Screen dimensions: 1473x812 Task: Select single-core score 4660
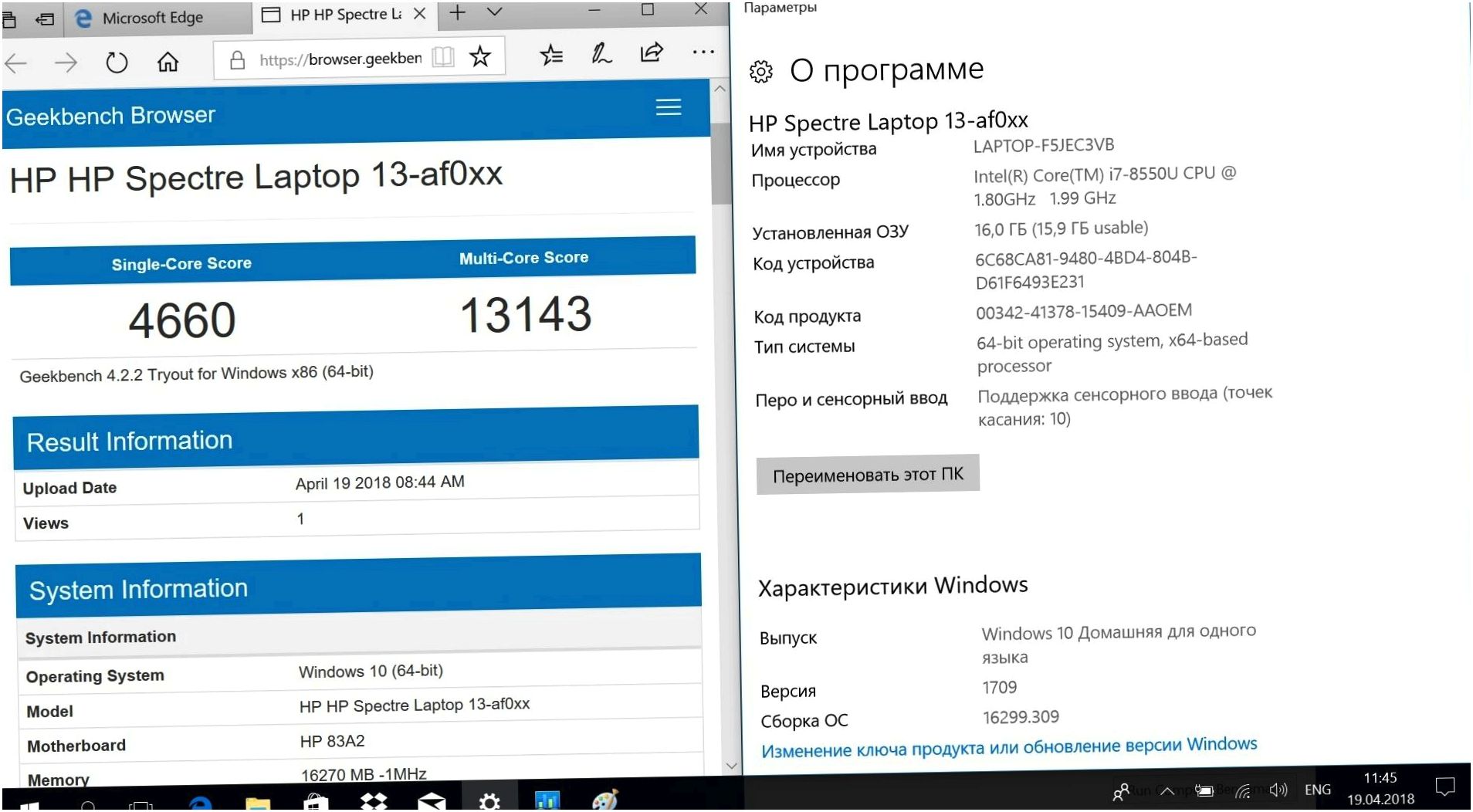182,320
